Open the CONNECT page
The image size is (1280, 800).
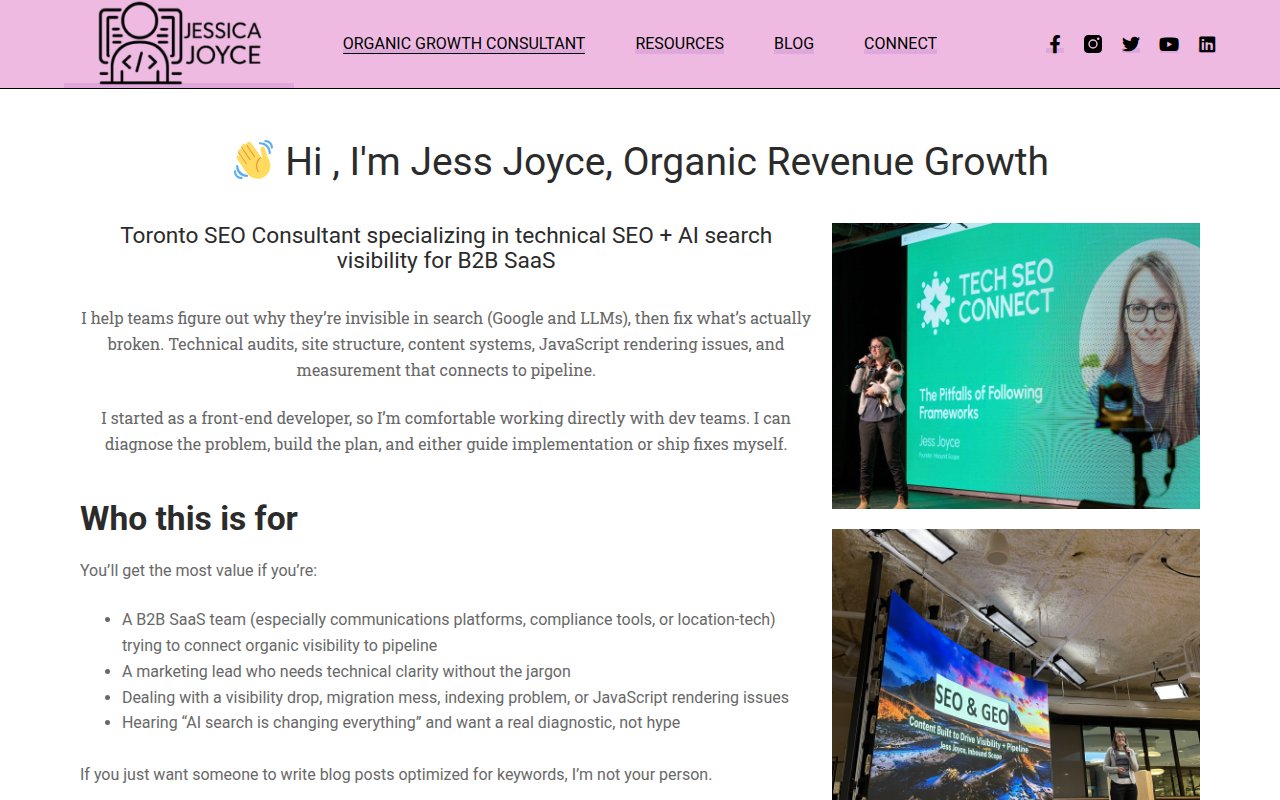click(x=899, y=43)
